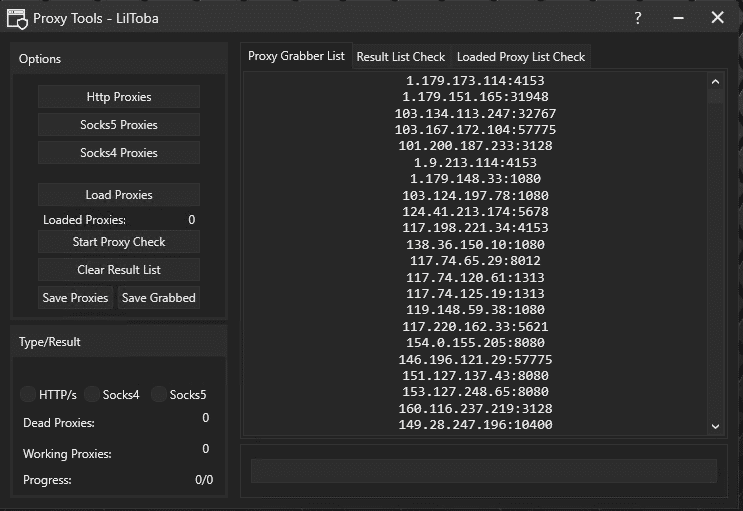This screenshot has height=511, width=743.
Task: Click the progress bar at the bottom
Action: 483,471
